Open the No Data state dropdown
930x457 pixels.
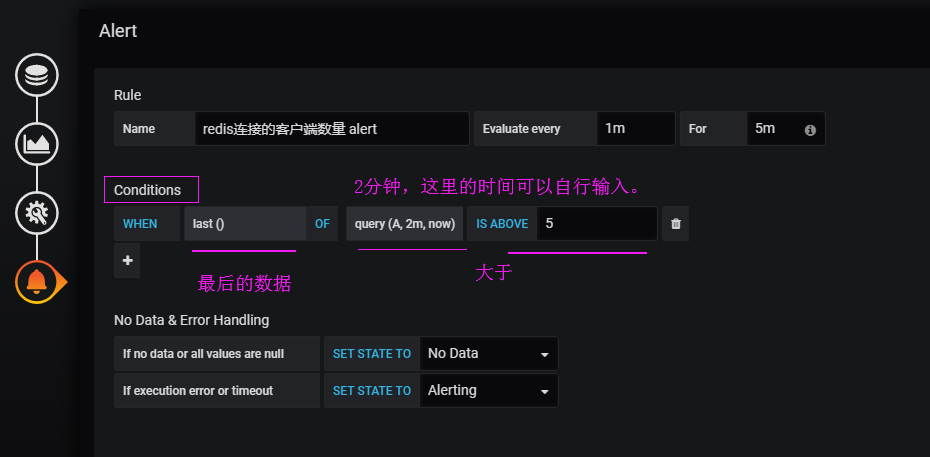tap(489, 354)
